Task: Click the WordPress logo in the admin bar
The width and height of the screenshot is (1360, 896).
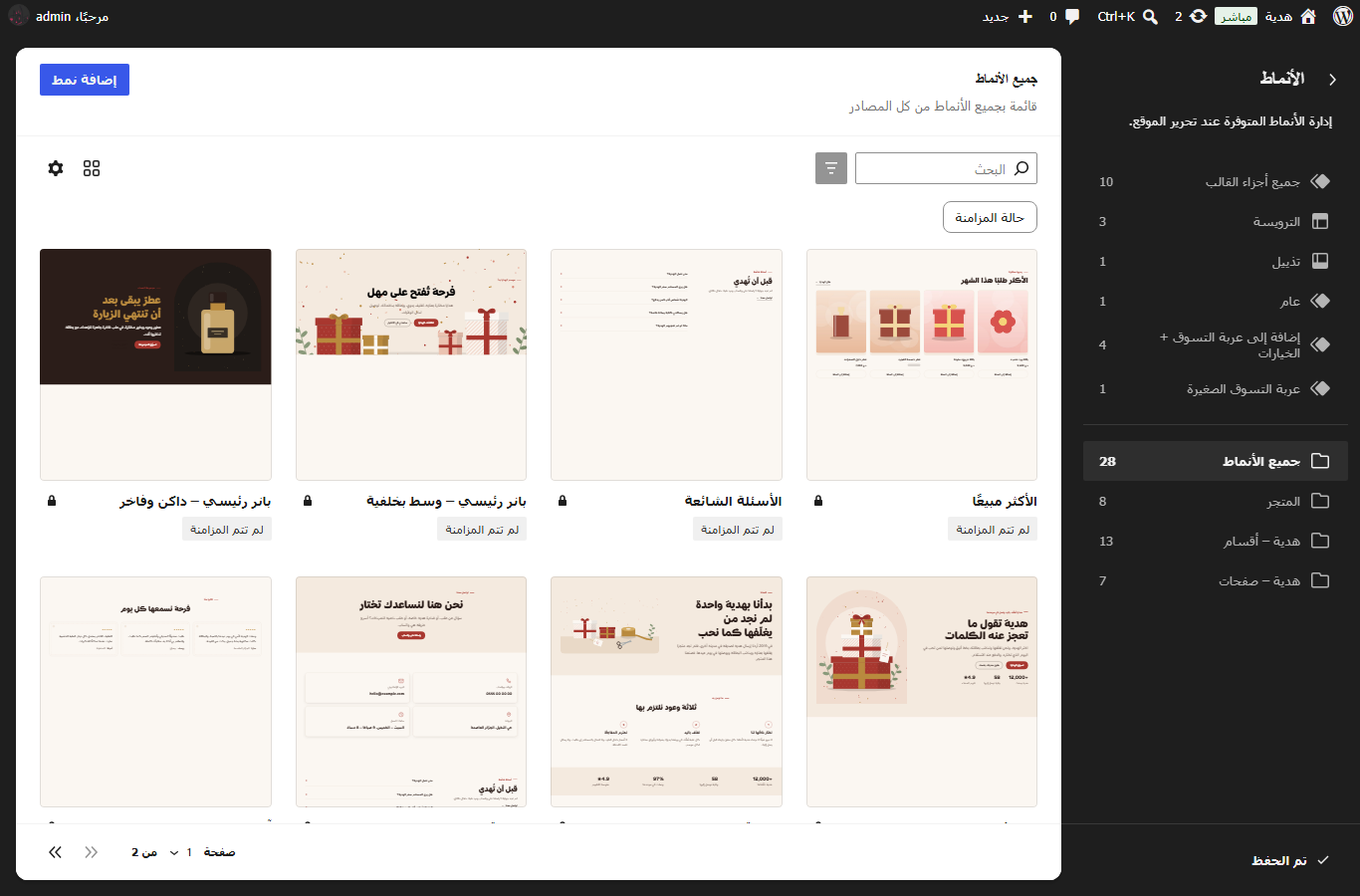Action: click(1342, 16)
